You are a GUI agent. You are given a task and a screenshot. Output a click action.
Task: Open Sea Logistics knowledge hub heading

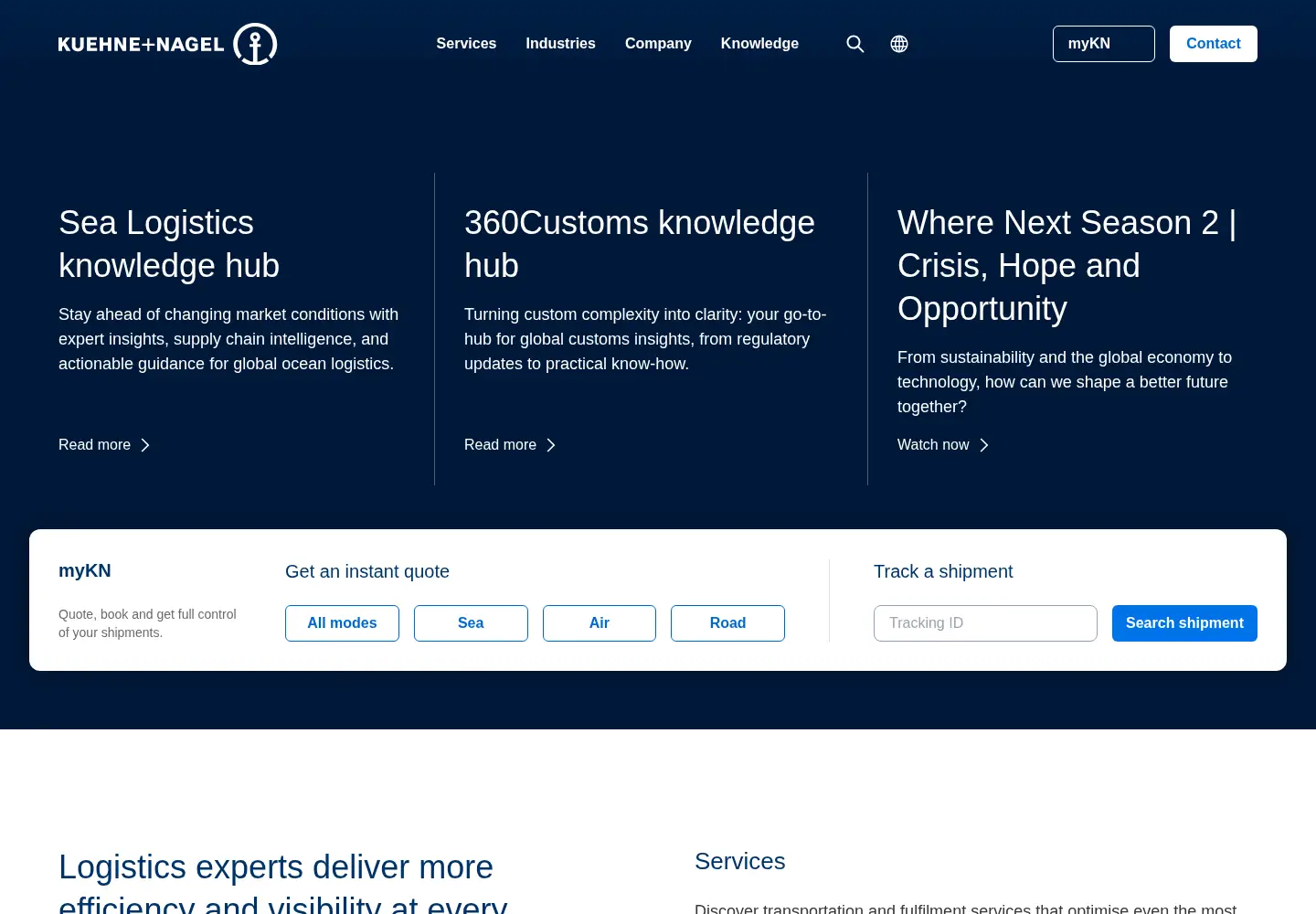tap(169, 244)
